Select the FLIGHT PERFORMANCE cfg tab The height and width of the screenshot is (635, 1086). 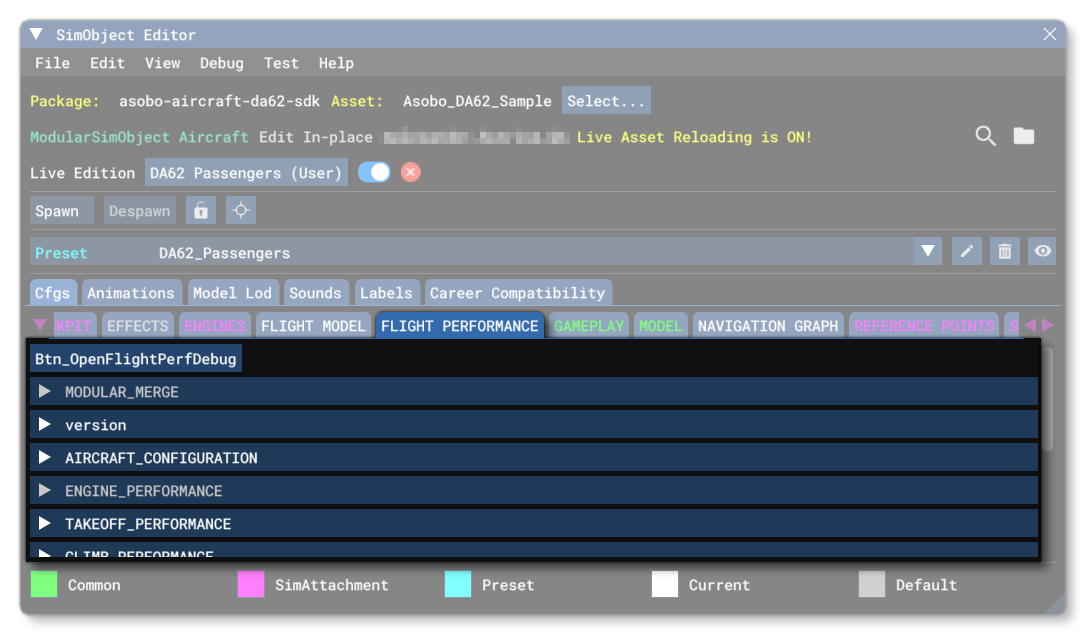pos(460,326)
